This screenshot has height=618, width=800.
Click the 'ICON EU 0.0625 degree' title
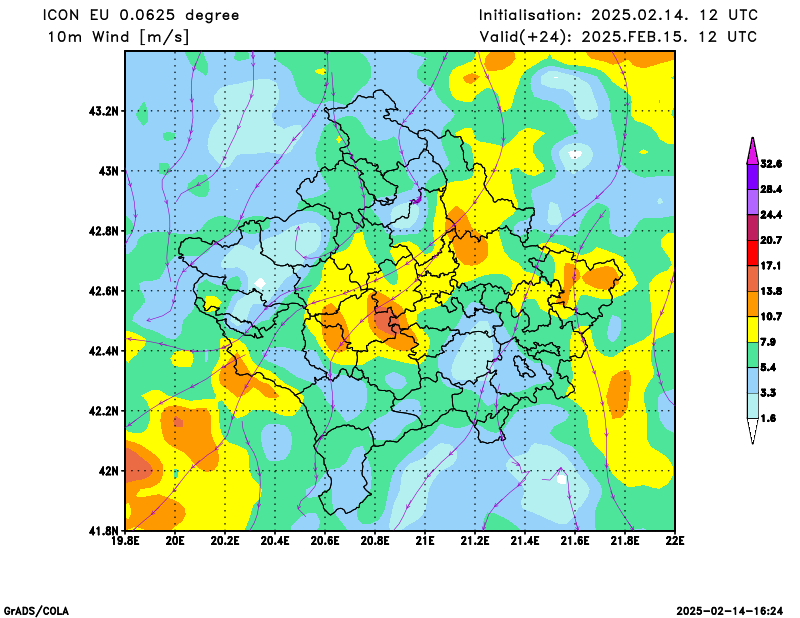click(x=141, y=16)
